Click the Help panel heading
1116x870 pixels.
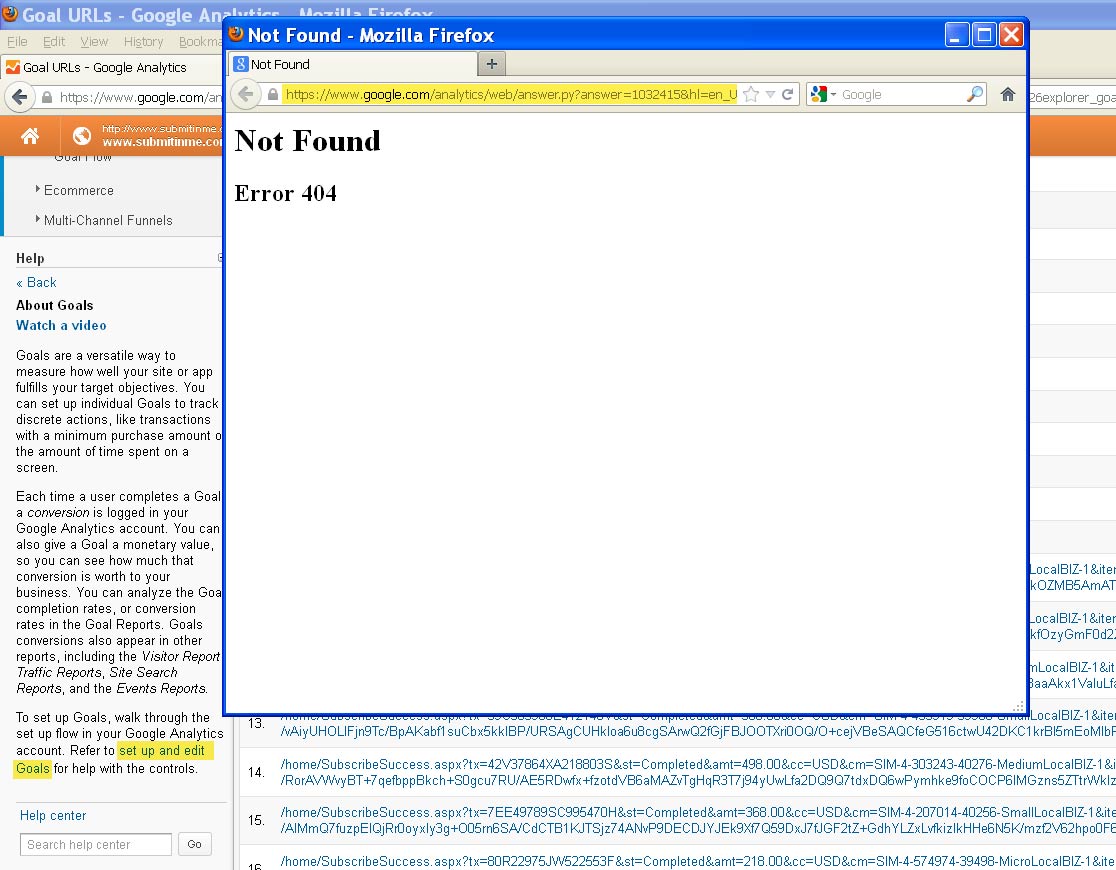click(30, 258)
